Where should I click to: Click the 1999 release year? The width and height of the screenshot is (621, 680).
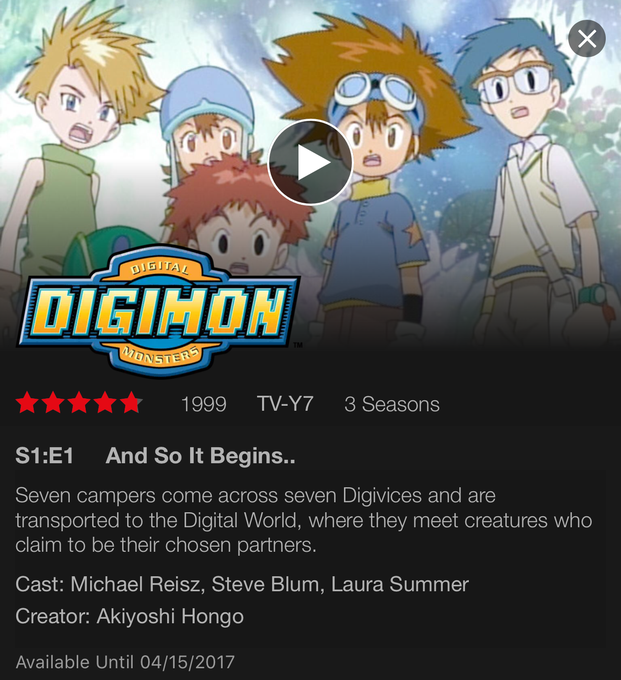click(x=204, y=404)
